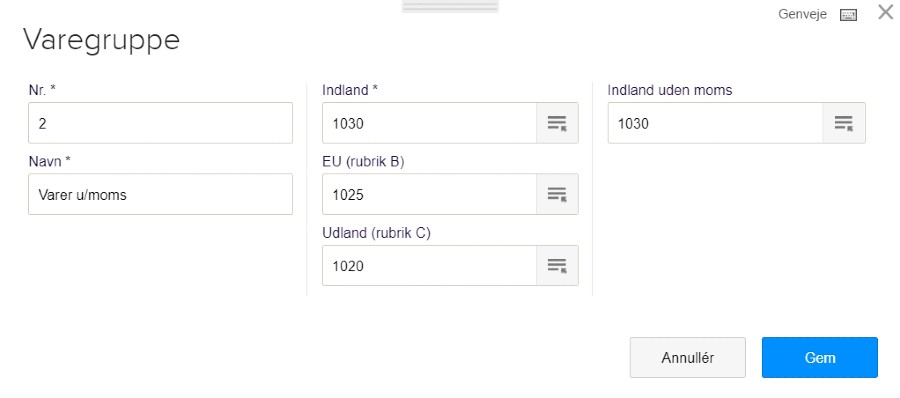Focus the Udland (rubrik C) field showing 1020
The height and width of the screenshot is (398, 900).
click(429, 265)
